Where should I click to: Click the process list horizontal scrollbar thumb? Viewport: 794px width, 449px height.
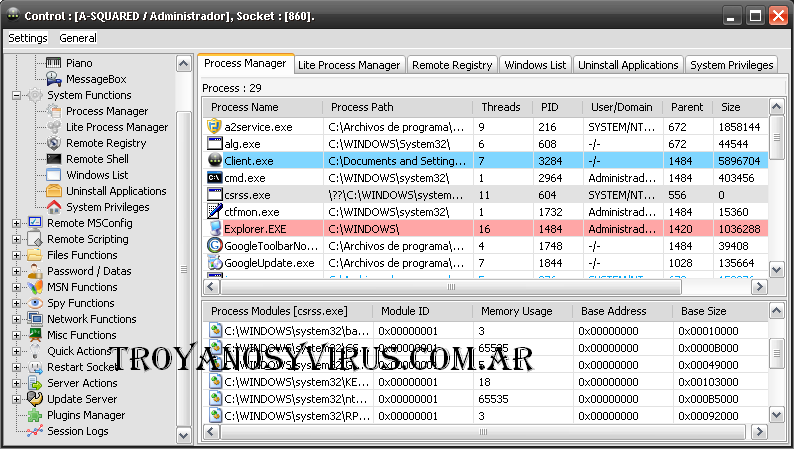(x=451, y=287)
